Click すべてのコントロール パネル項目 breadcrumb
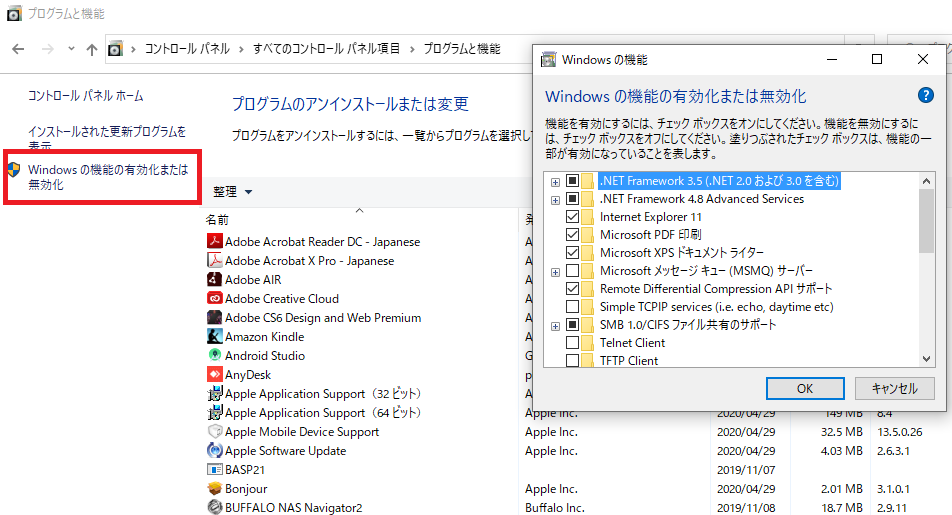The image size is (952, 515). click(x=327, y=49)
